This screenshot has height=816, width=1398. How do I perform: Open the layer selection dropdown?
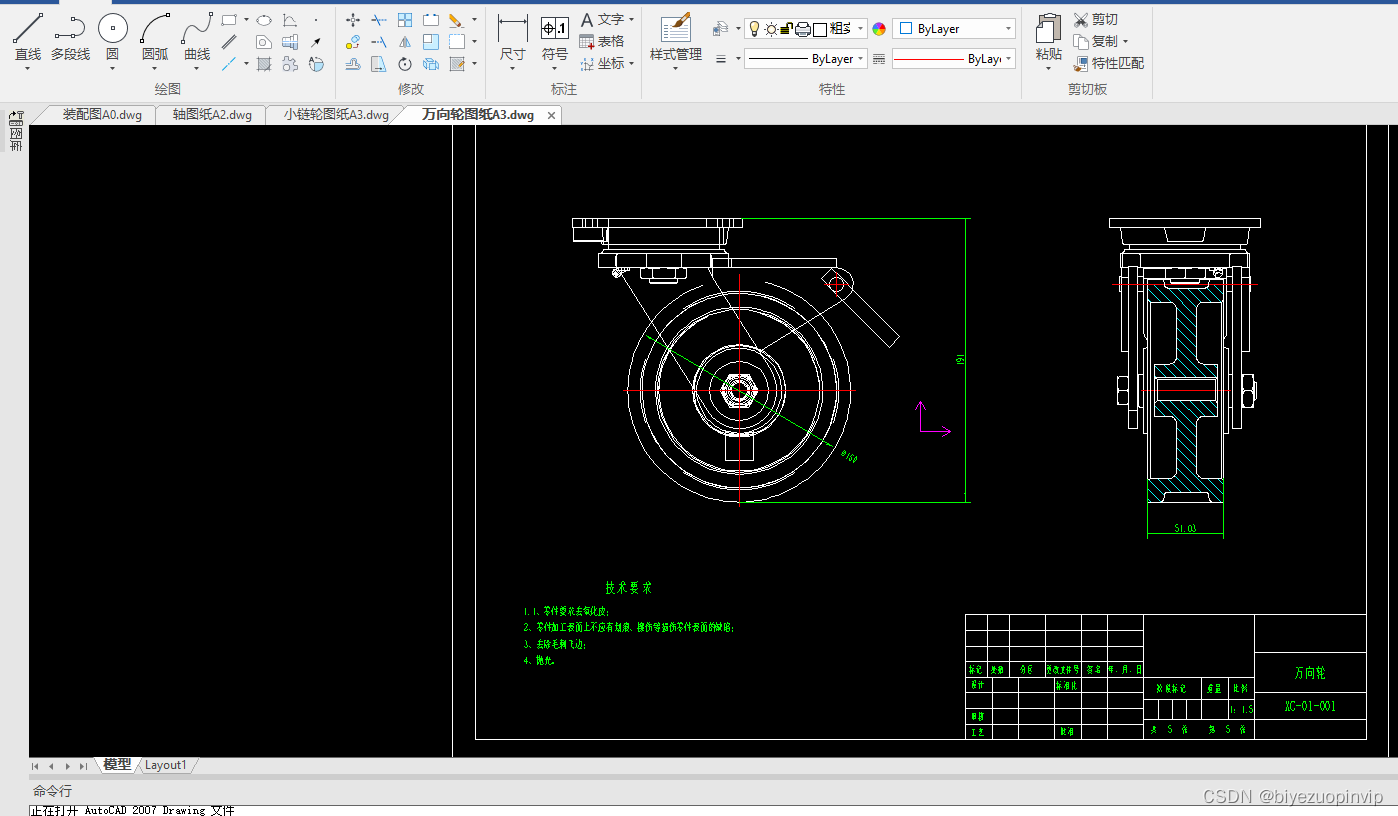806,29
